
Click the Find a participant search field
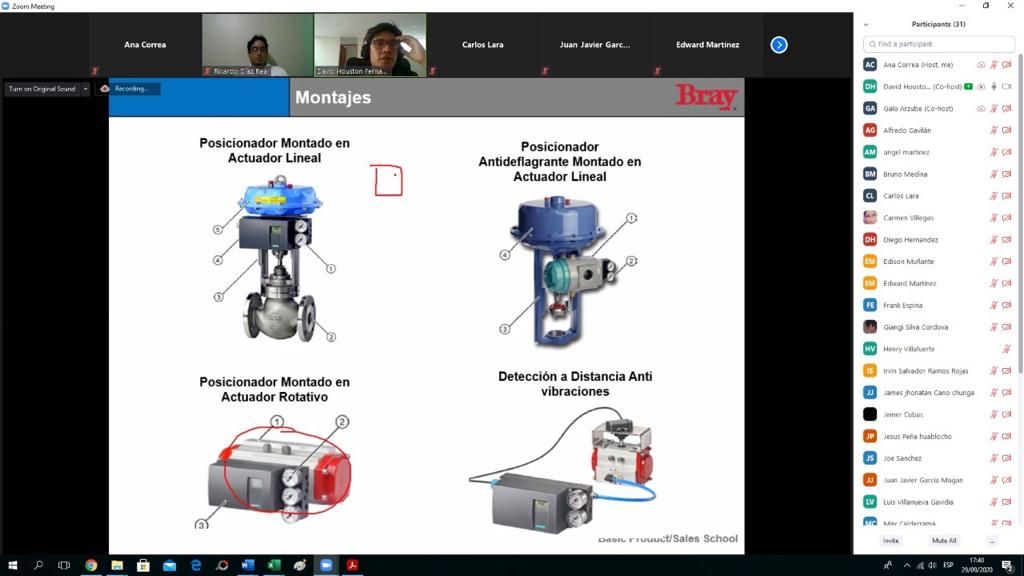tap(938, 44)
